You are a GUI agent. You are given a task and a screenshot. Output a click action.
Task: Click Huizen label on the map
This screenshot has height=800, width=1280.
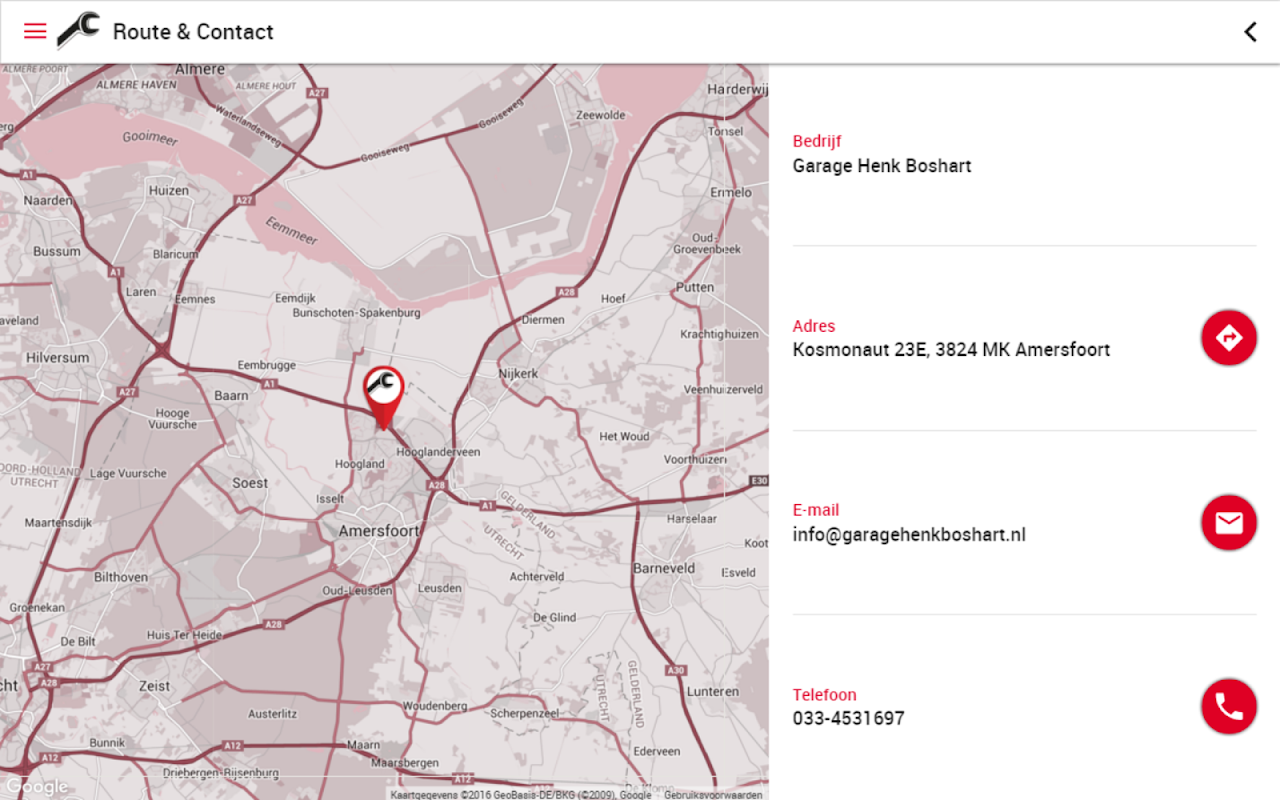pos(168,190)
